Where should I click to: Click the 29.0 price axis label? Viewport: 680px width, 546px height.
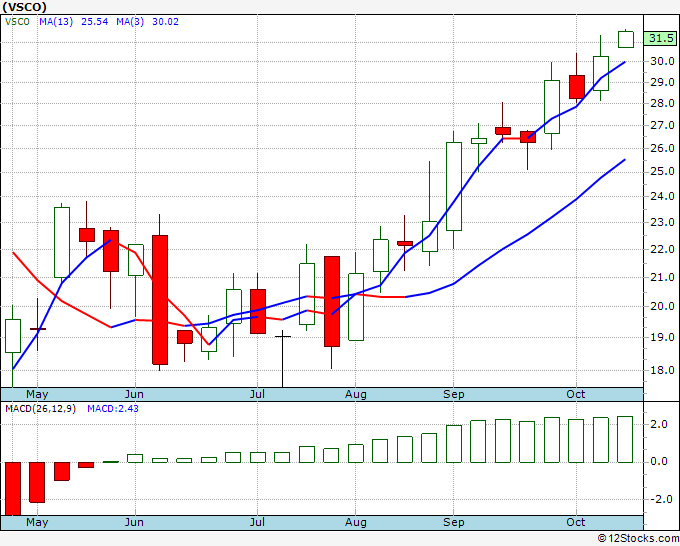pos(662,82)
